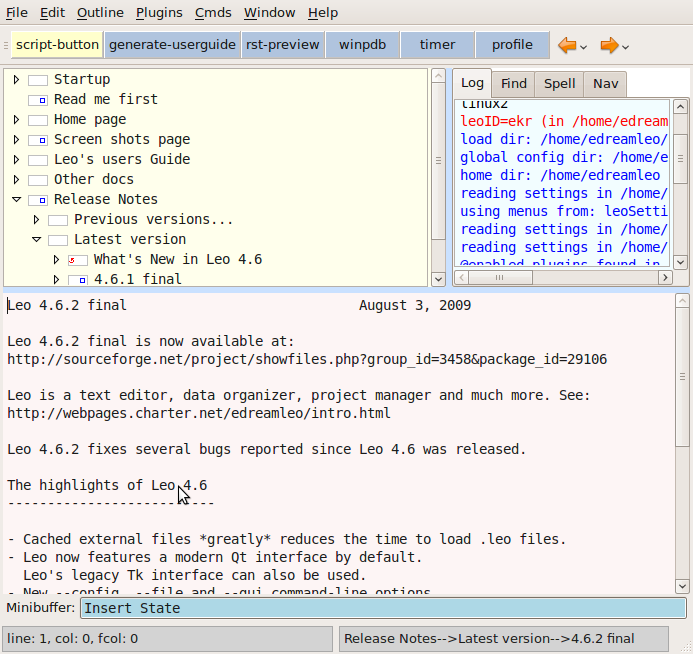Open the Outline menu

[100, 13]
